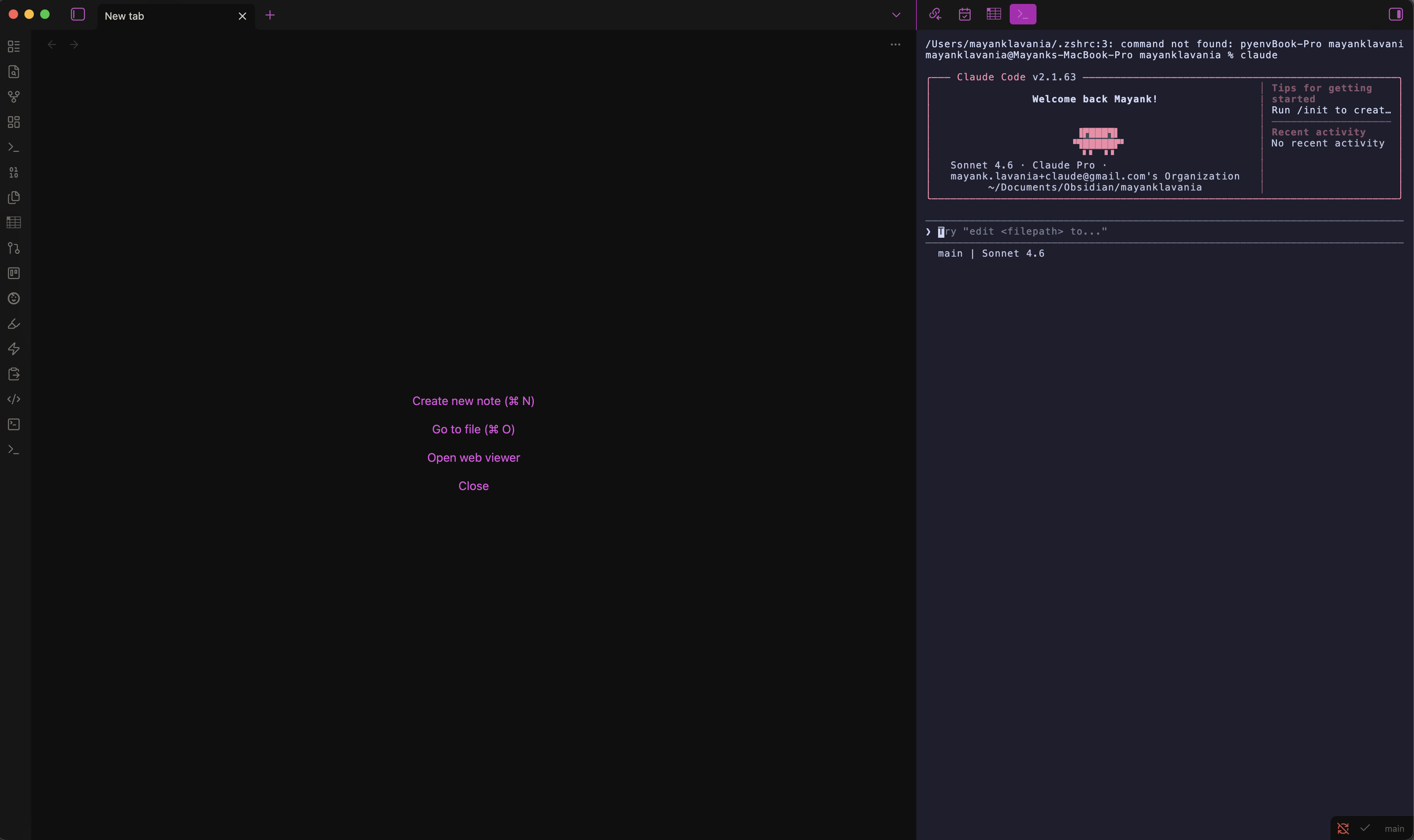Open the more options three-dot menu
The width and height of the screenshot is (1414, 840).
point(896,44)
